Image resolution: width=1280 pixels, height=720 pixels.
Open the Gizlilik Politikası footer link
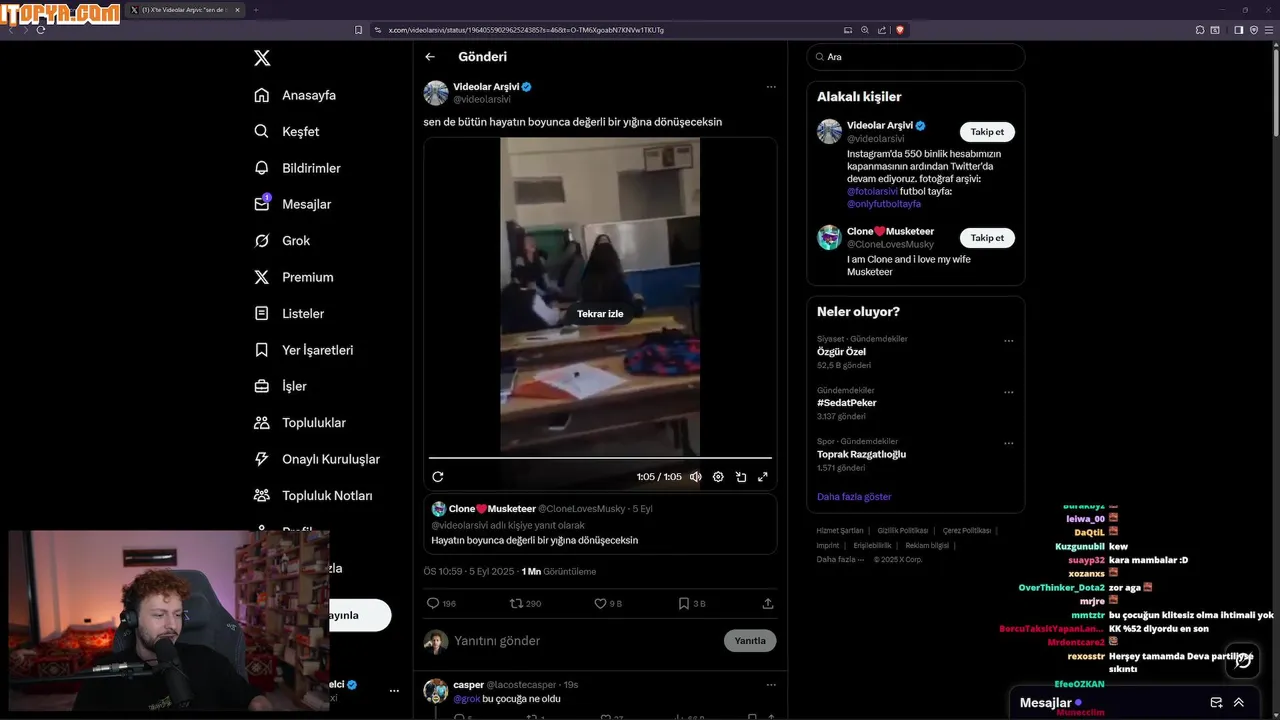pyautogui.click(x=903, y=531)
